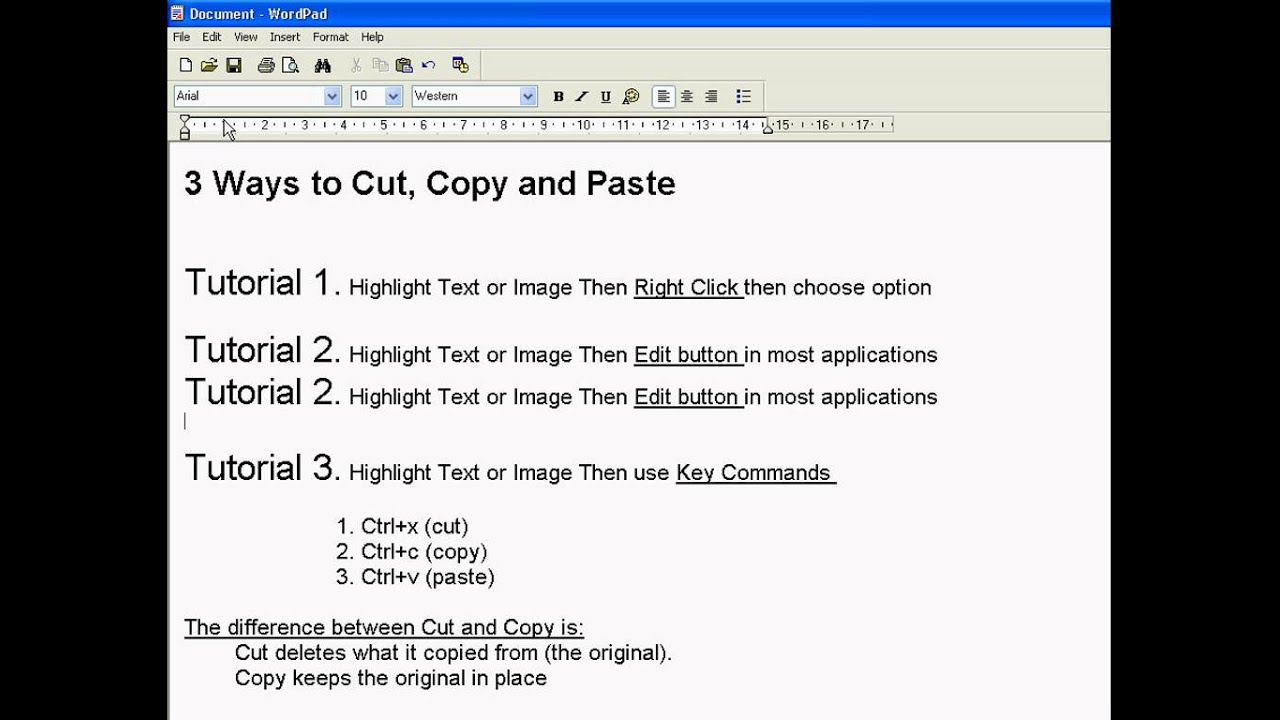
Task: Toggle Underline formatting
Action: 606,97
